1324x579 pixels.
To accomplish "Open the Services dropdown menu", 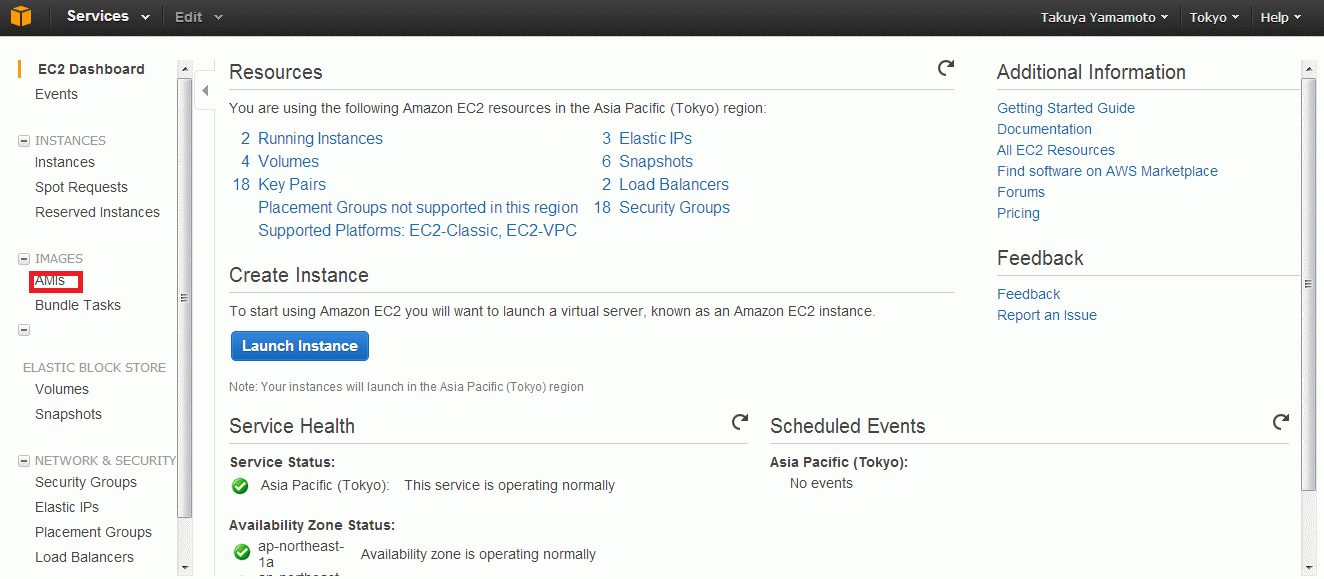I will coord(108,16).
